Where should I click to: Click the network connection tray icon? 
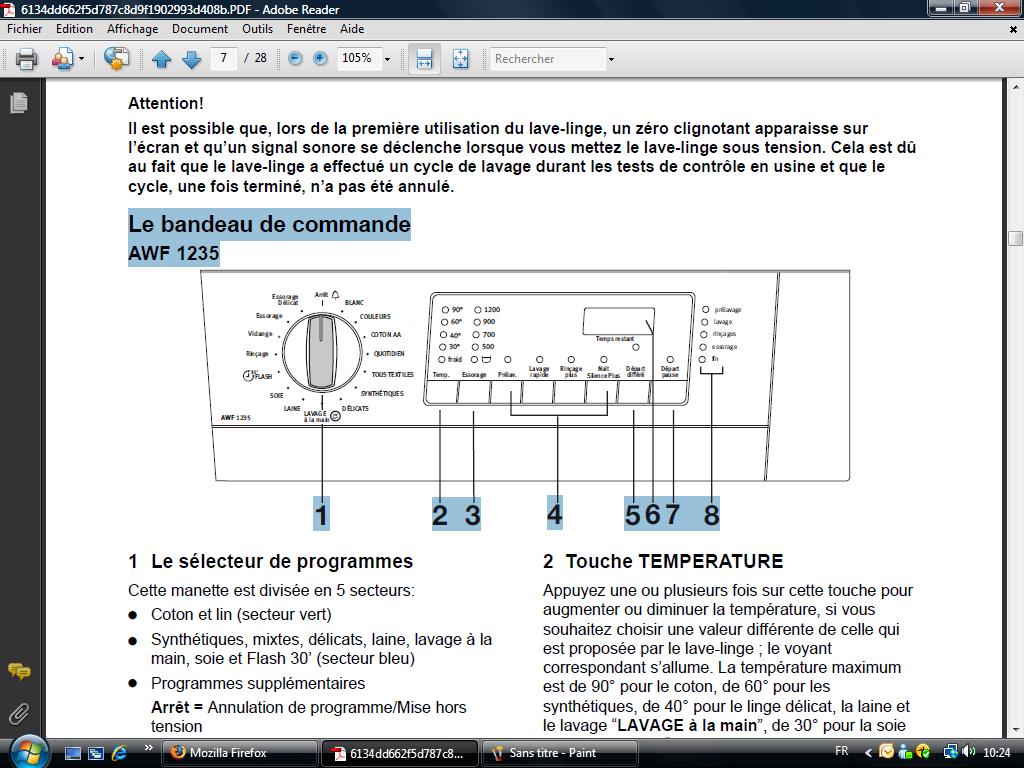click(x=950, y=752)
